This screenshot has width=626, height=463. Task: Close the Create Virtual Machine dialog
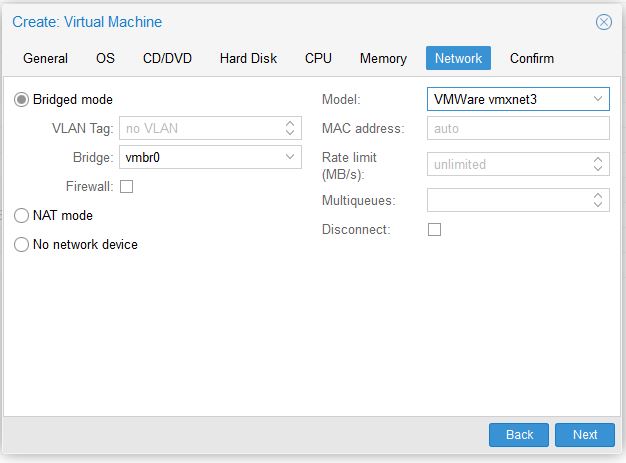click(603, 22)
